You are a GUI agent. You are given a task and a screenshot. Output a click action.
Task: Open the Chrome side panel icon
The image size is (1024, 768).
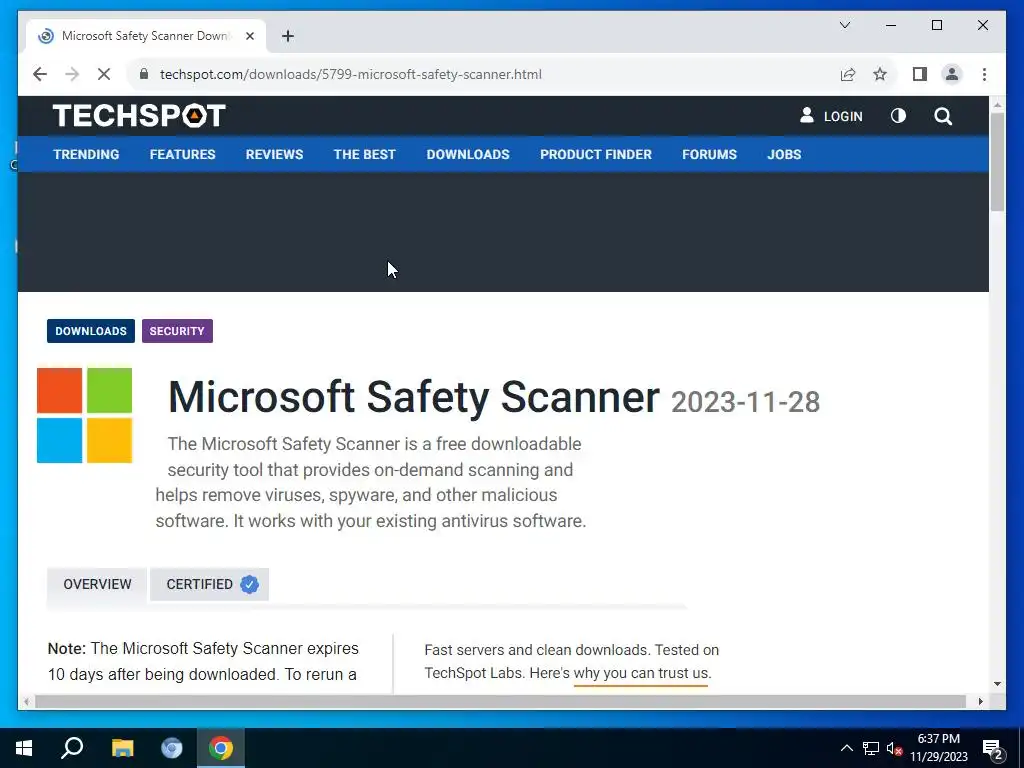920,74
